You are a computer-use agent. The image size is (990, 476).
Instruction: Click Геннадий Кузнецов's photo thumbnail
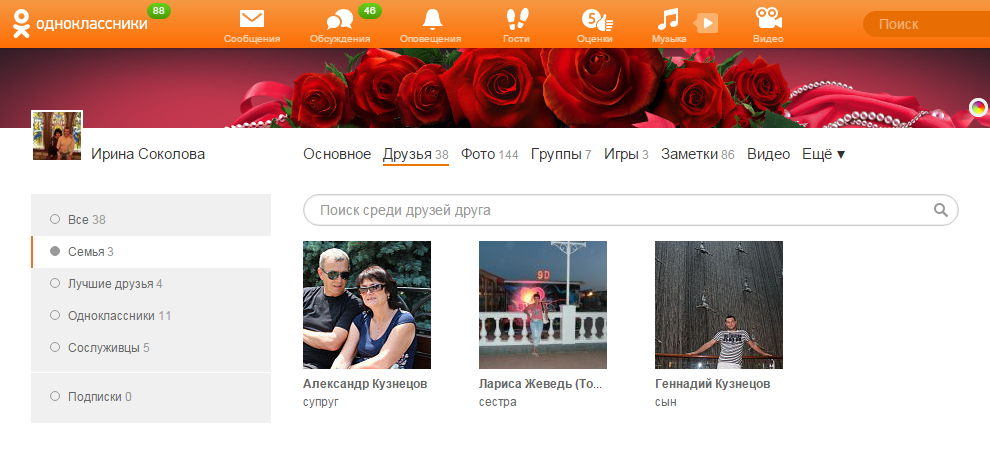[719, 305]
